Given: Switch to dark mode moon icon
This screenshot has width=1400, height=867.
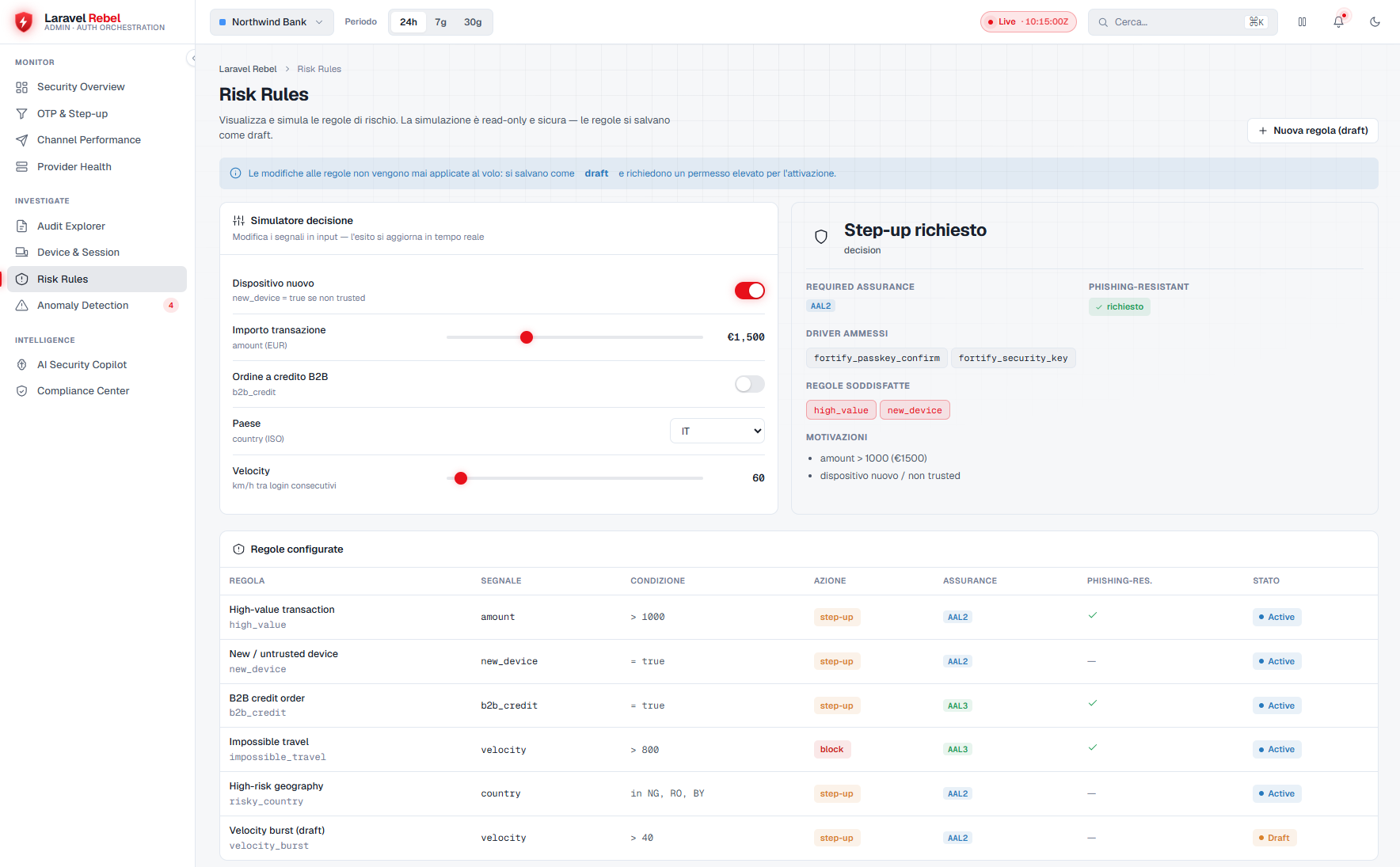Looking at the screenshot, I should tap(1375, 22).
